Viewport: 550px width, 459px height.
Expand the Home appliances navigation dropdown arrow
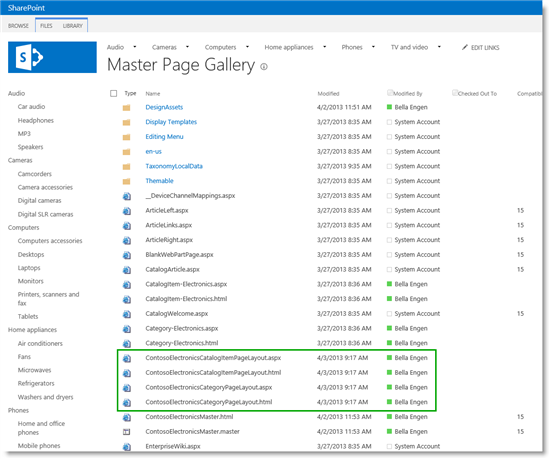pos(324,47)
